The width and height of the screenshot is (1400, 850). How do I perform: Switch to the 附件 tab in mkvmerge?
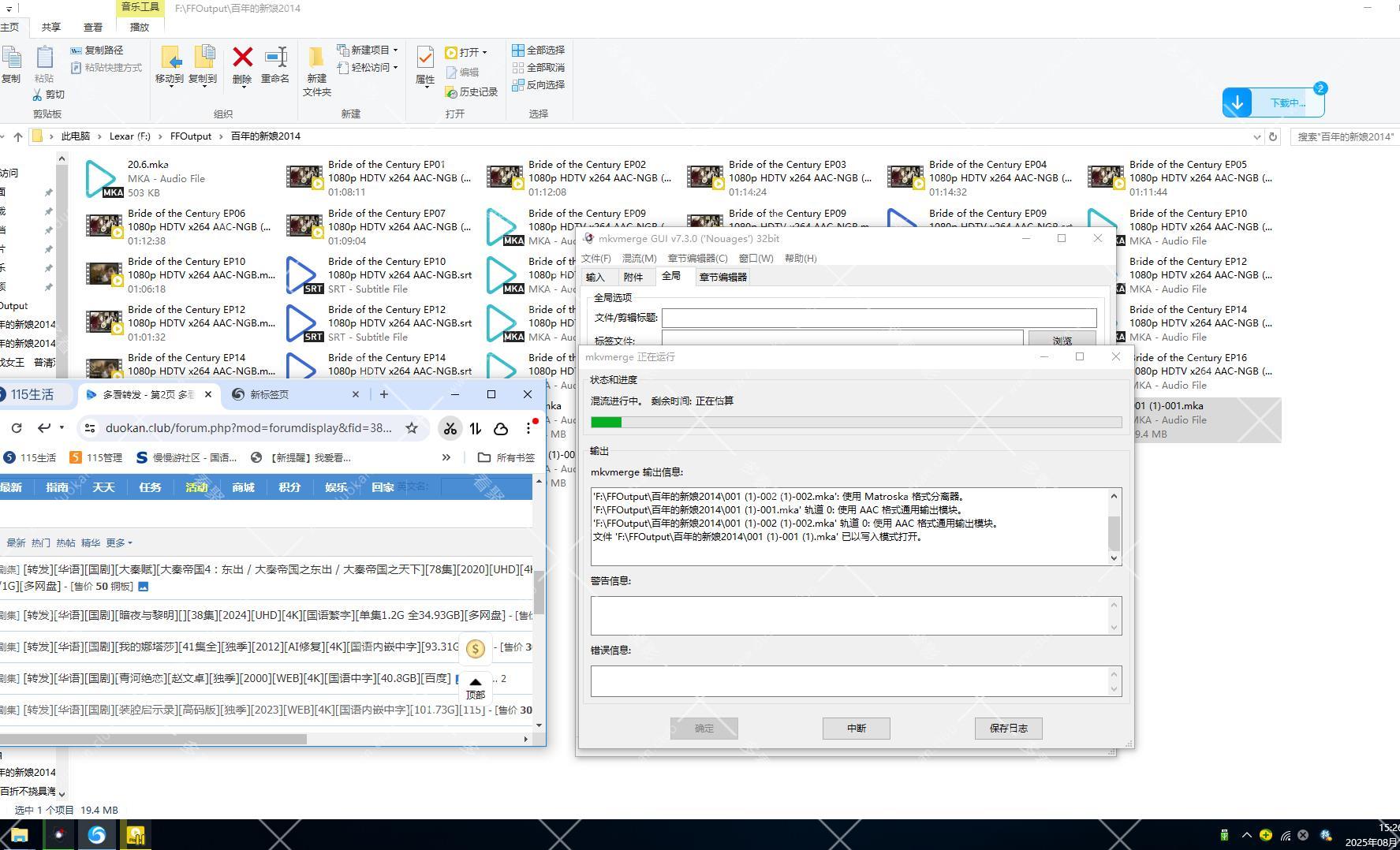(633, 277)
